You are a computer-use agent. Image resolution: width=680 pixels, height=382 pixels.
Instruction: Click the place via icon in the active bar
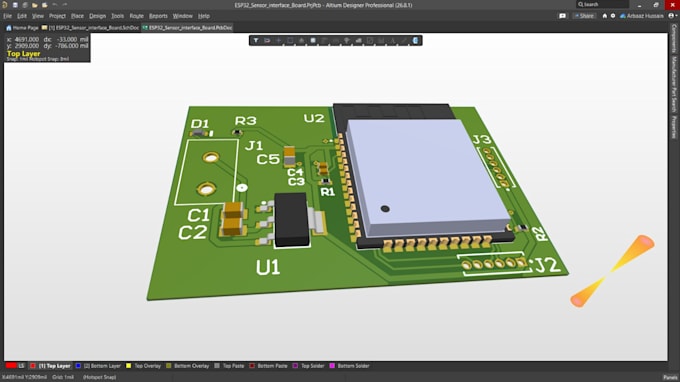[347, 40]
